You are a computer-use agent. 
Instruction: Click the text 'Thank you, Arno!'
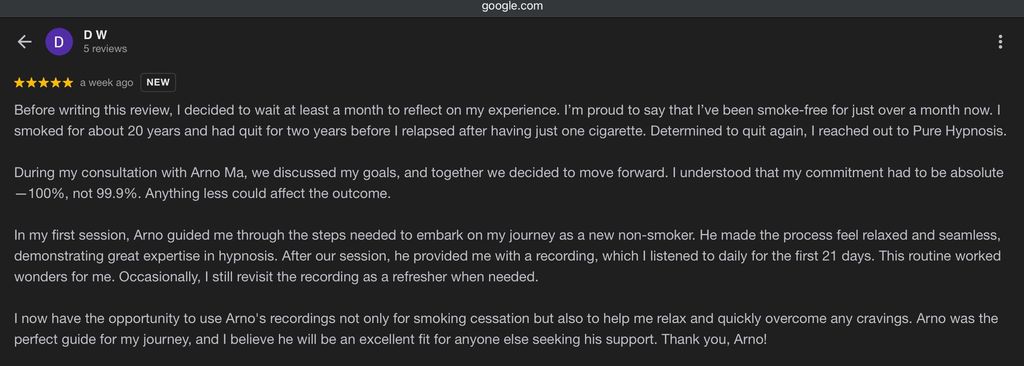tap(717, 341)
